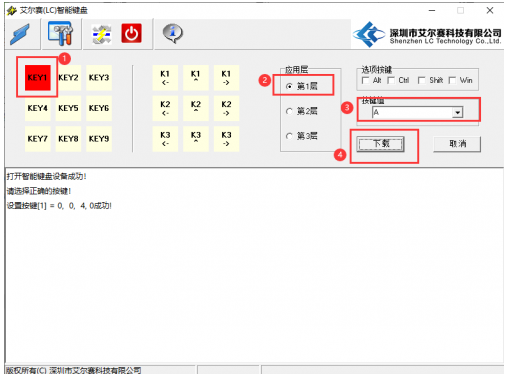This screenshot has width=511, height=379.
Task: Minimize the LC smart keyboard window
Action: point(432,11)
